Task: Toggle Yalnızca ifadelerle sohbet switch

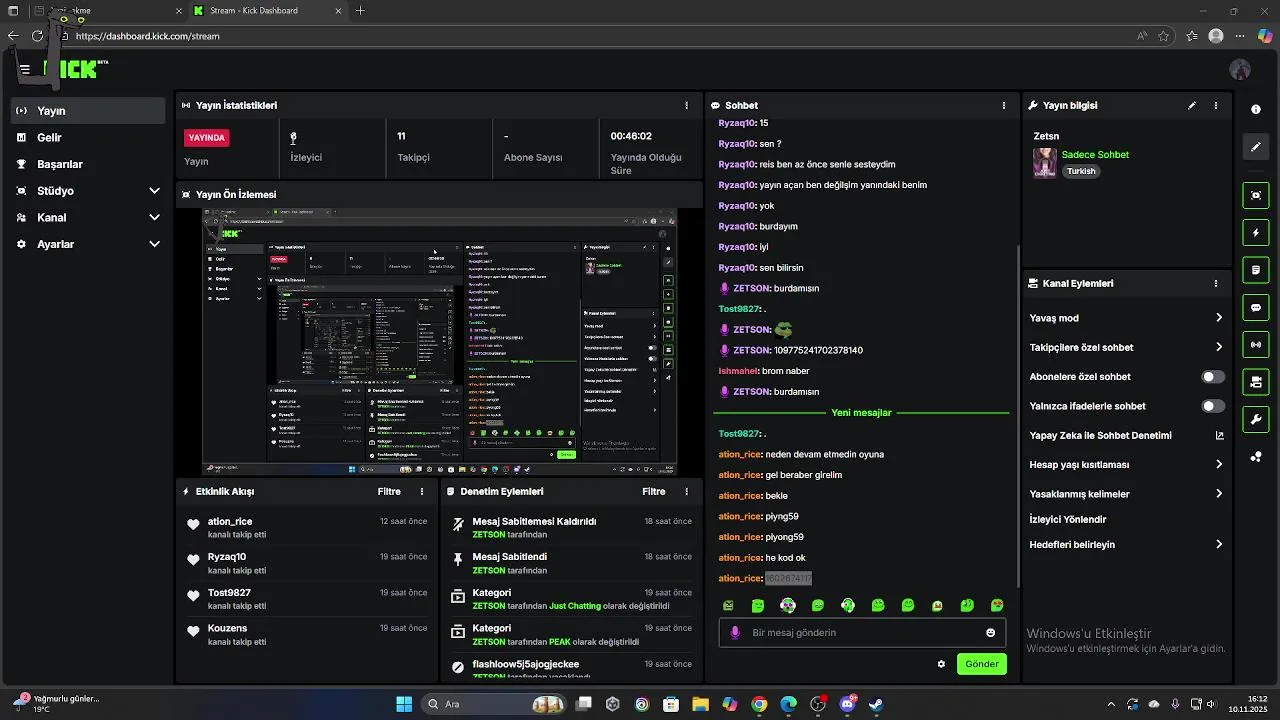Action: click(x=1213, y=406)
